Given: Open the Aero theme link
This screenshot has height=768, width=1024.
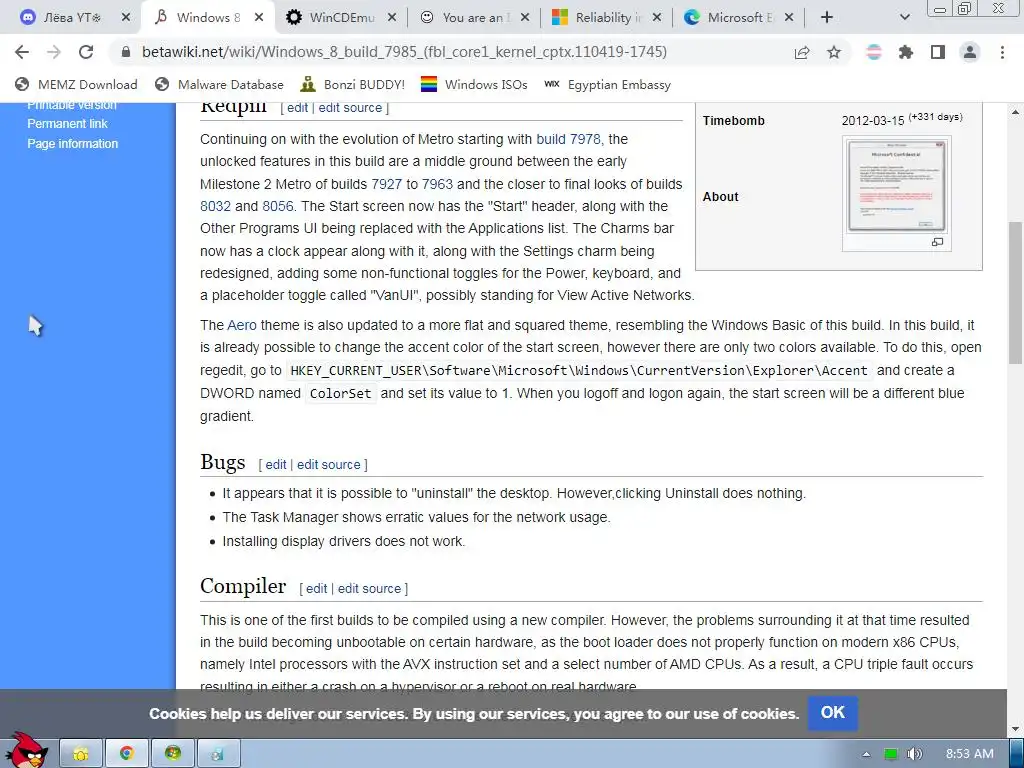Looking at the screenshot, I should coord(242,325).
